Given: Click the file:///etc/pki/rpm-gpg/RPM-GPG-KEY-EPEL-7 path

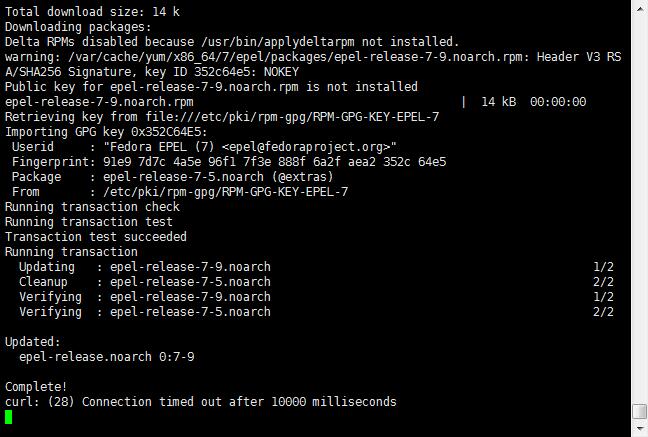Looking at the screenshot, I should pos(292,117).
